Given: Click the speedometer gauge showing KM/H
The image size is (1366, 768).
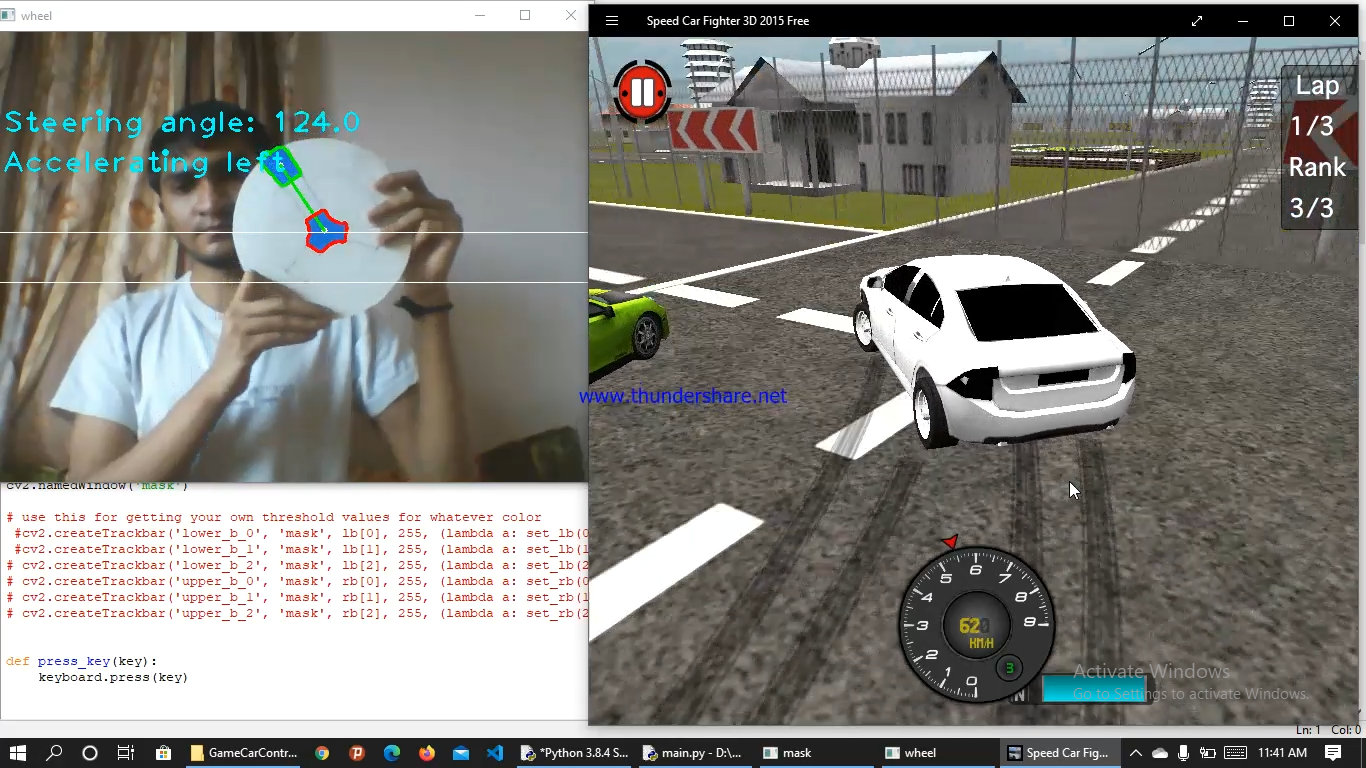Looking at the screenshot, I should pyautogui.click(x=975, y=625).
